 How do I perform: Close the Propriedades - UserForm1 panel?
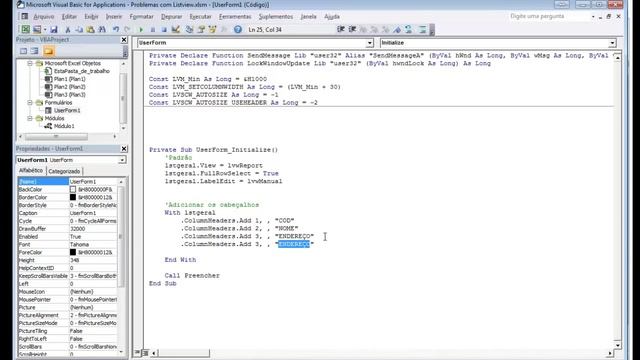click(124, 149)
